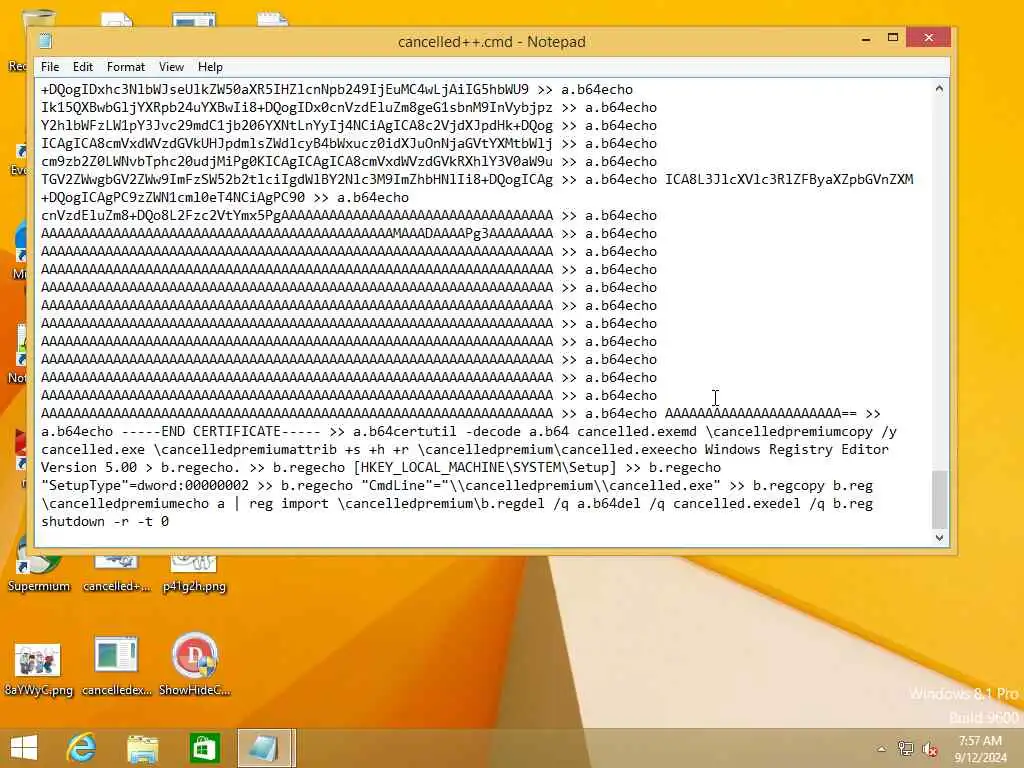Click the 'ICA8L3JlcXVlc3RlZFByaXZpbGVnZXM' text
The image size is (1024, 768).
point(789,179)
